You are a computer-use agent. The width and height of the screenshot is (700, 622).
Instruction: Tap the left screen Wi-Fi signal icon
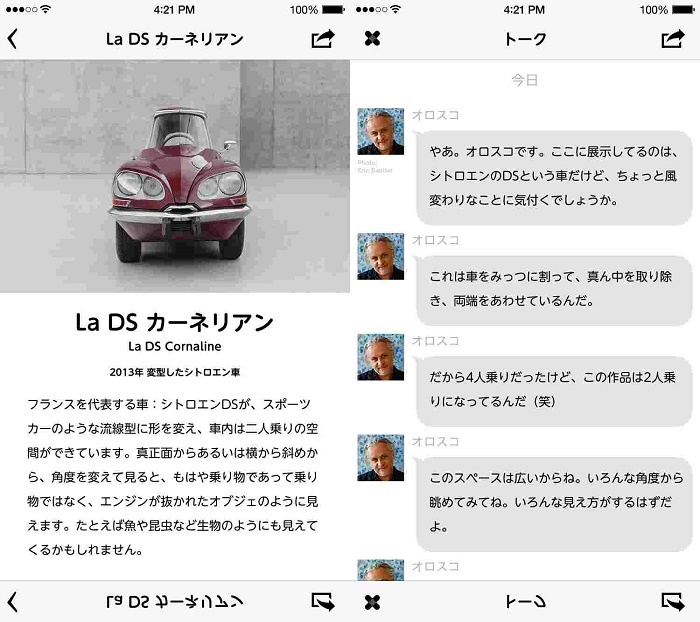click(45, 9)
